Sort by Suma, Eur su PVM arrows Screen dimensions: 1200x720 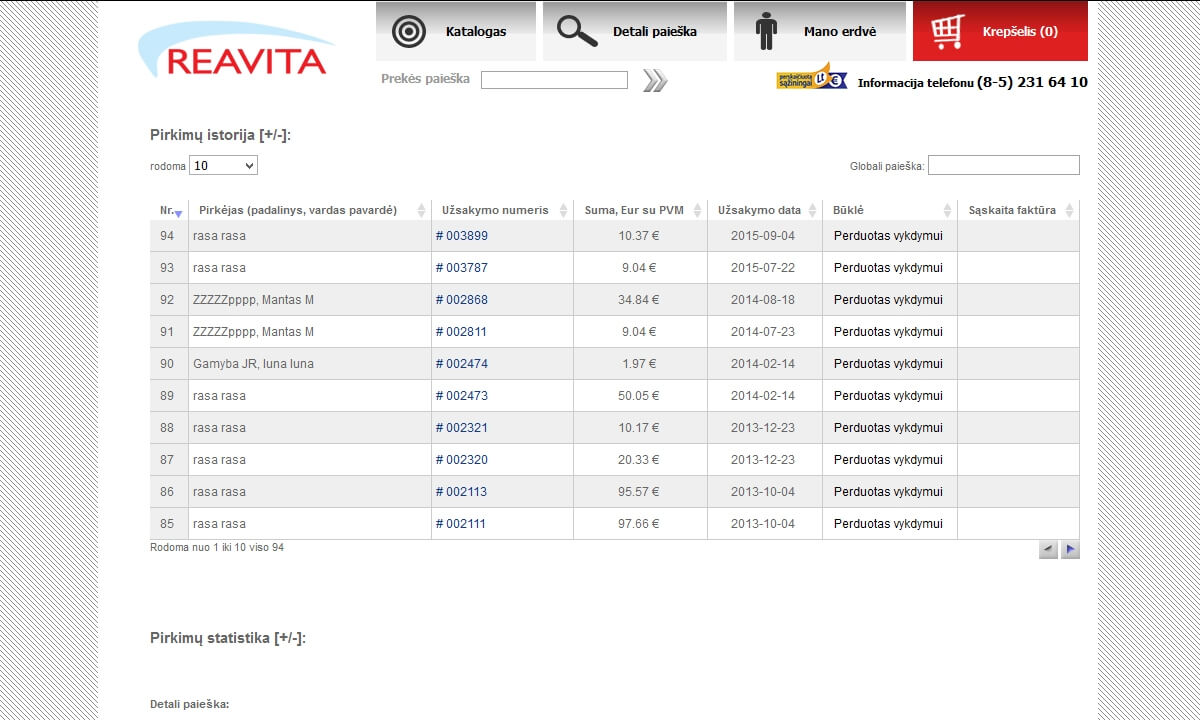click(697, 211)
